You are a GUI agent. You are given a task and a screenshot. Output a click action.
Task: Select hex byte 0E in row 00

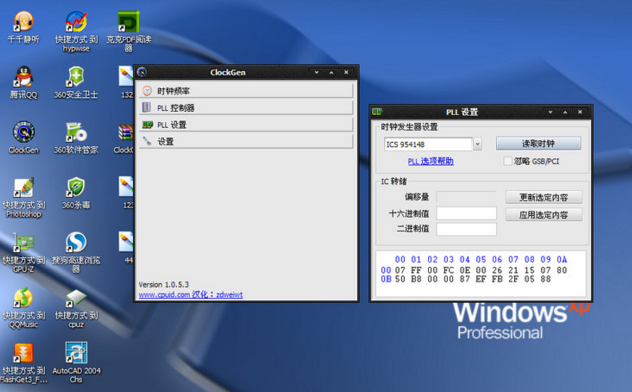(465, 270)
